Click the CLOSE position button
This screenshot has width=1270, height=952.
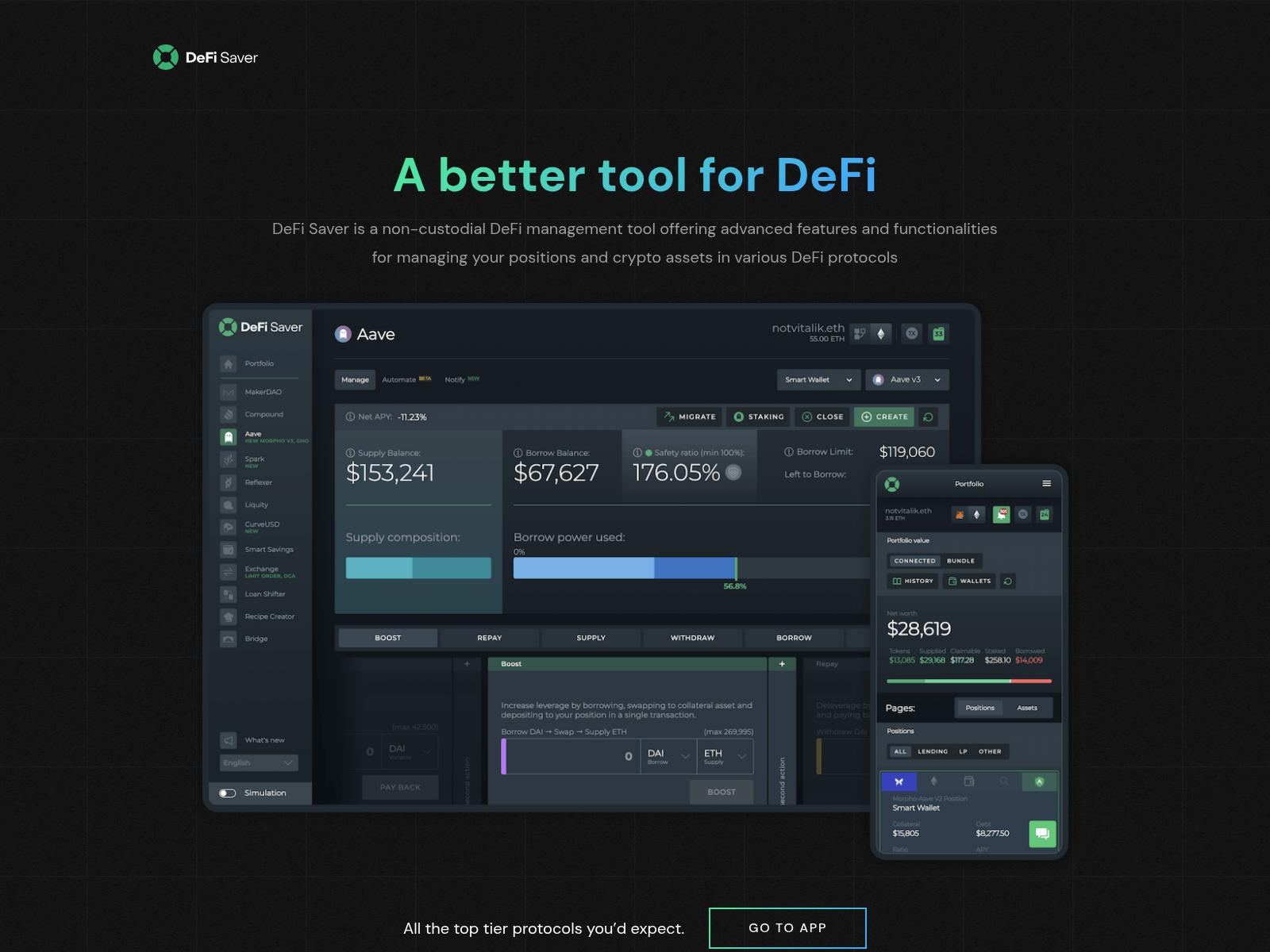coord(822,416)
